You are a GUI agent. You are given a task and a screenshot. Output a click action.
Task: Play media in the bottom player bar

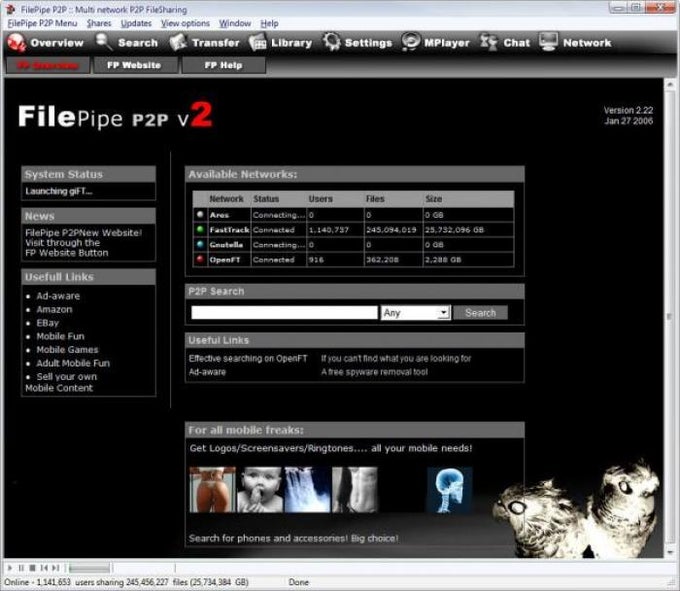click(10, 568)
